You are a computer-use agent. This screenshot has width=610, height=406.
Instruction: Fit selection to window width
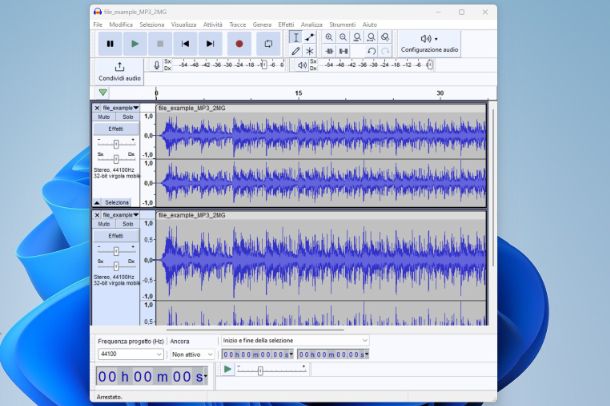(357, 37)
